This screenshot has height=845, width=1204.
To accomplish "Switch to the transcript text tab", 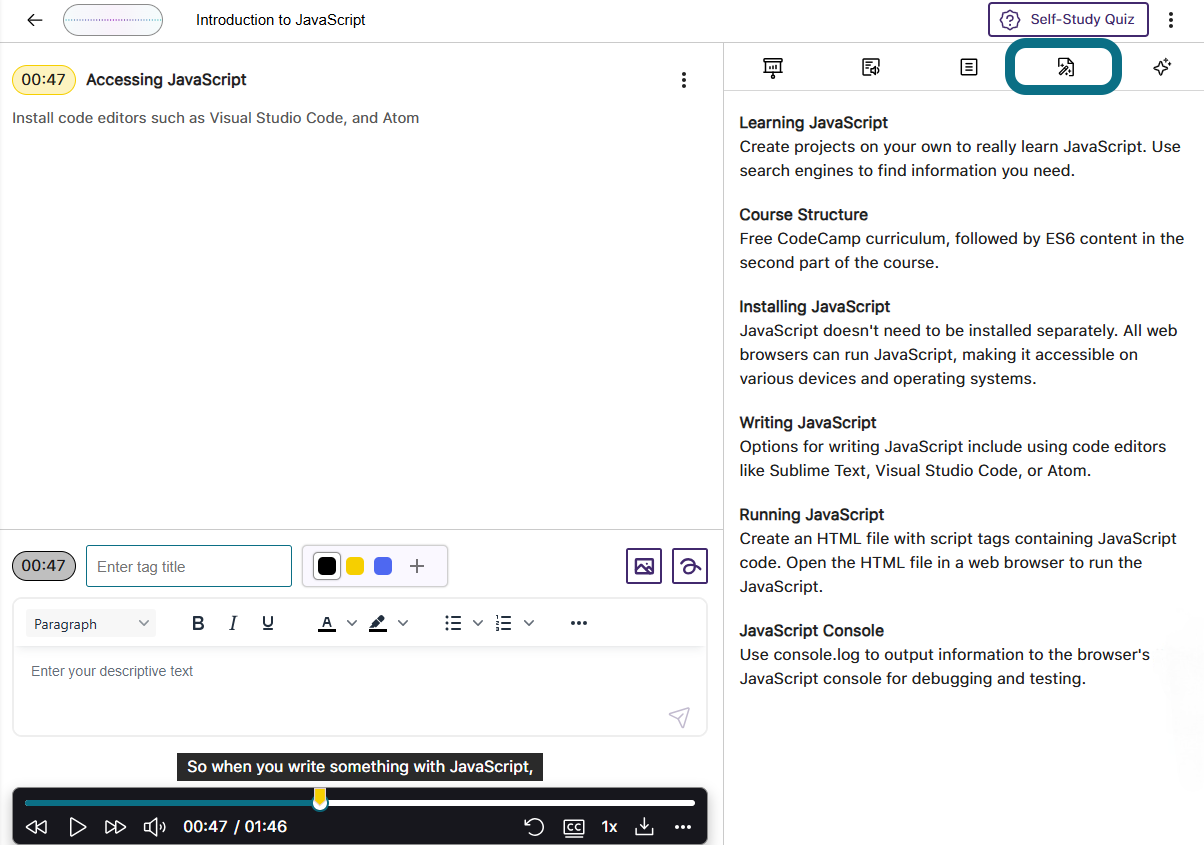I will pos(969,67).
